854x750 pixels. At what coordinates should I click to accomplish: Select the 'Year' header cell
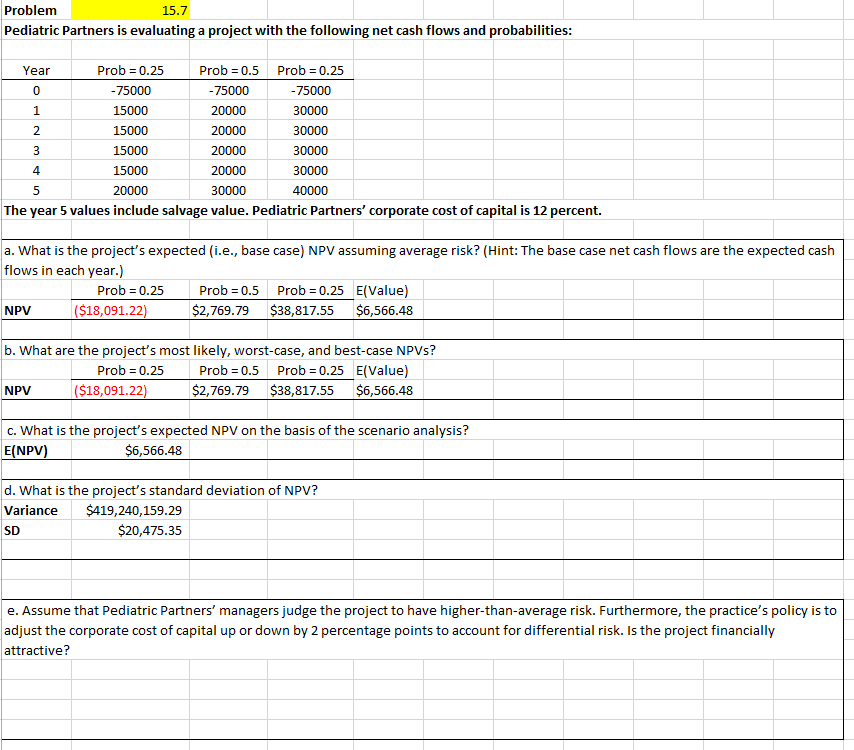tap(36, 70)
